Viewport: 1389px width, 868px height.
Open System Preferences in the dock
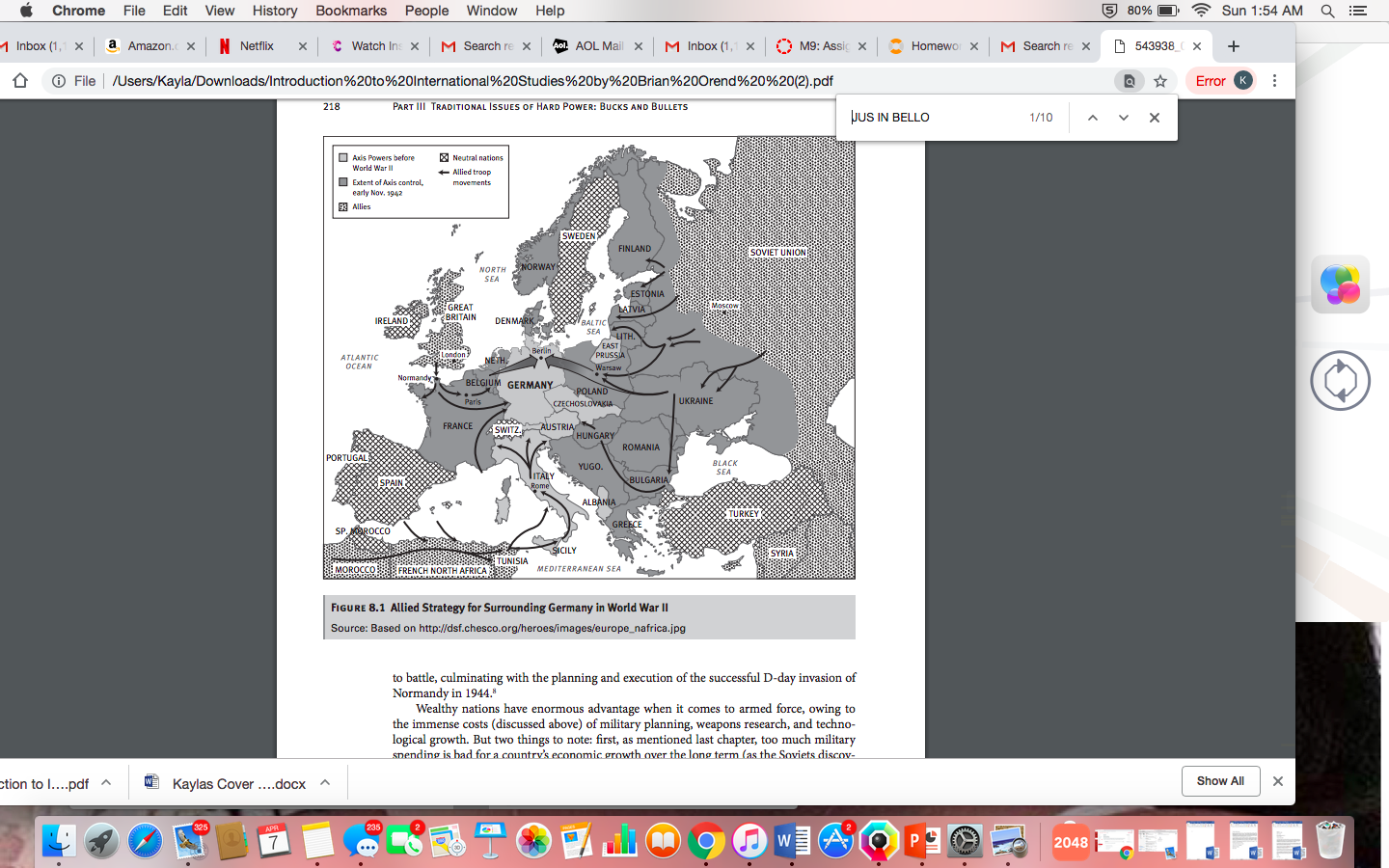click(x=965, y=841)
